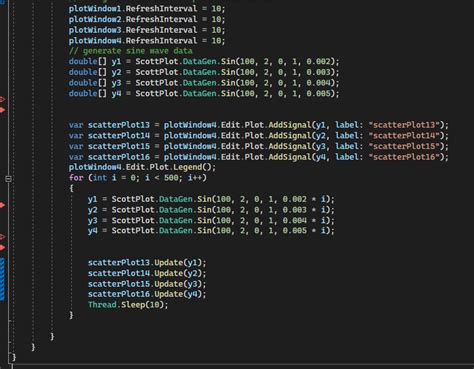Click plotWindow3.RefreshInterval line
The image size is (474, 369).
147,30
